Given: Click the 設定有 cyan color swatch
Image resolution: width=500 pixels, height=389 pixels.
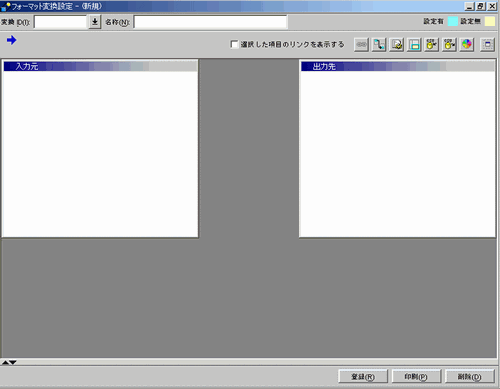Looking at the screenshot, I should pos(453,22).
